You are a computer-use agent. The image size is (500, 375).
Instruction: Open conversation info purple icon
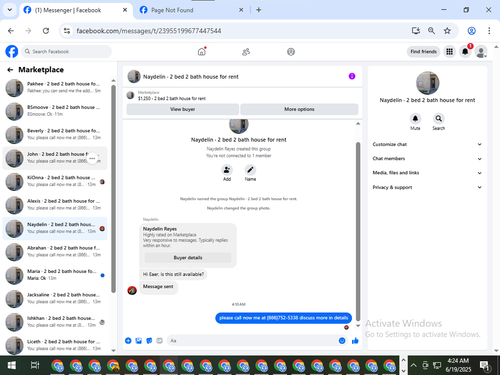point(352,76)
